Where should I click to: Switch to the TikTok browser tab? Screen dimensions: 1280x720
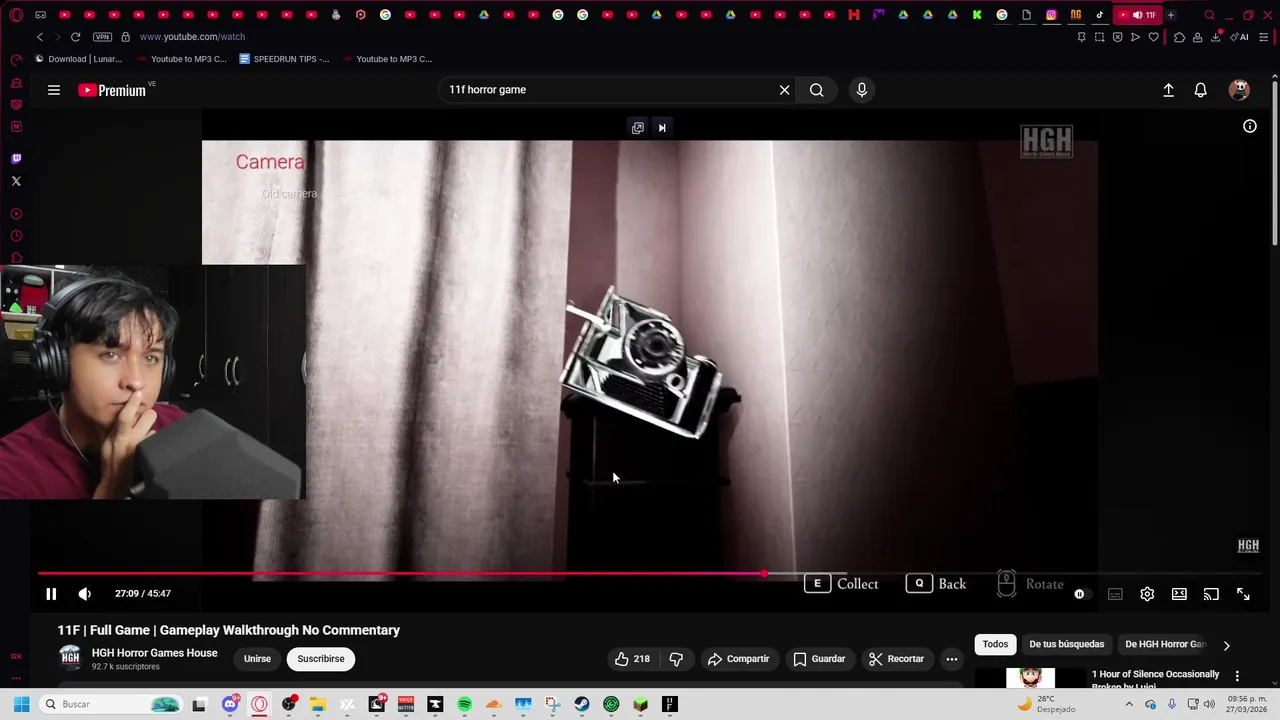[1100, 15]
